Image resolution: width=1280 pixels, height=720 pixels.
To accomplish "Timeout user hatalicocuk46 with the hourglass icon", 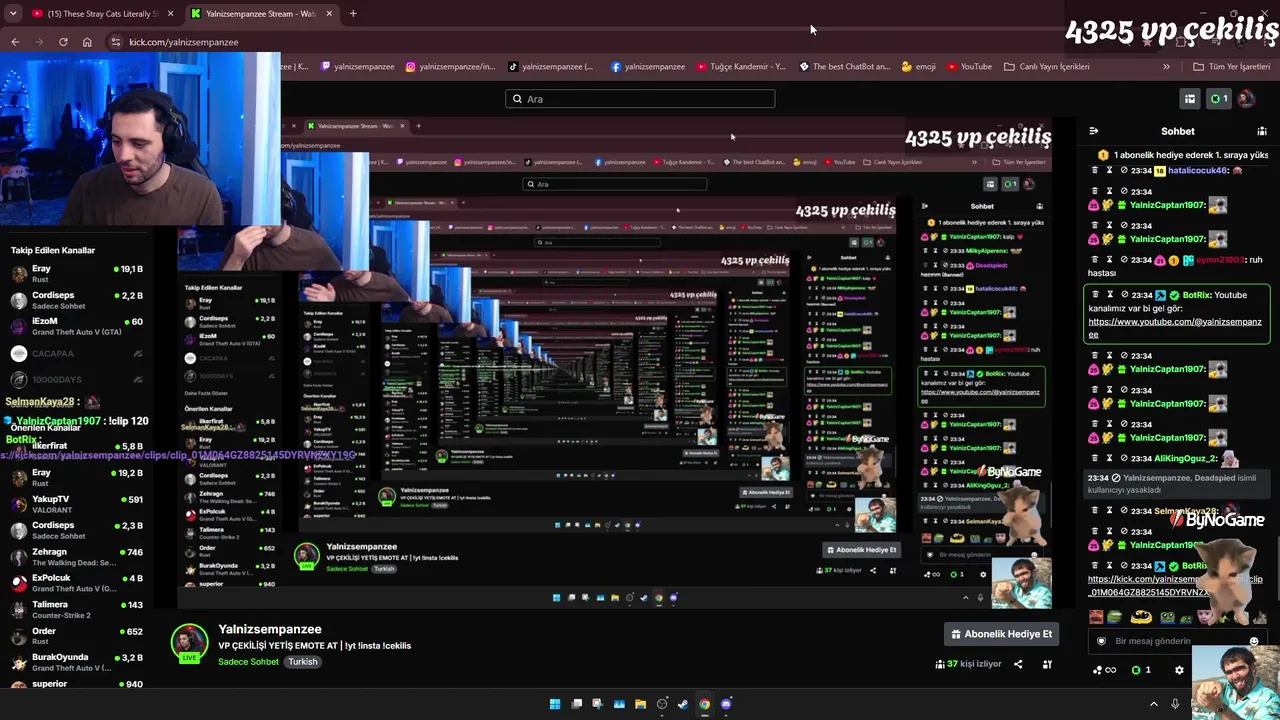I will pos(1109,170).
